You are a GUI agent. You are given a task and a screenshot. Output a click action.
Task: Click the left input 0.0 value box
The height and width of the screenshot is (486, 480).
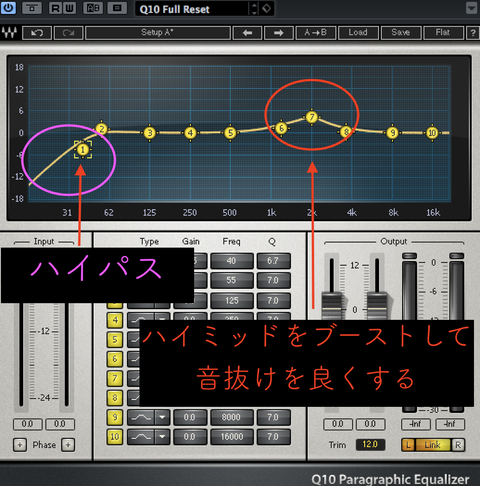tap(28, 424)
